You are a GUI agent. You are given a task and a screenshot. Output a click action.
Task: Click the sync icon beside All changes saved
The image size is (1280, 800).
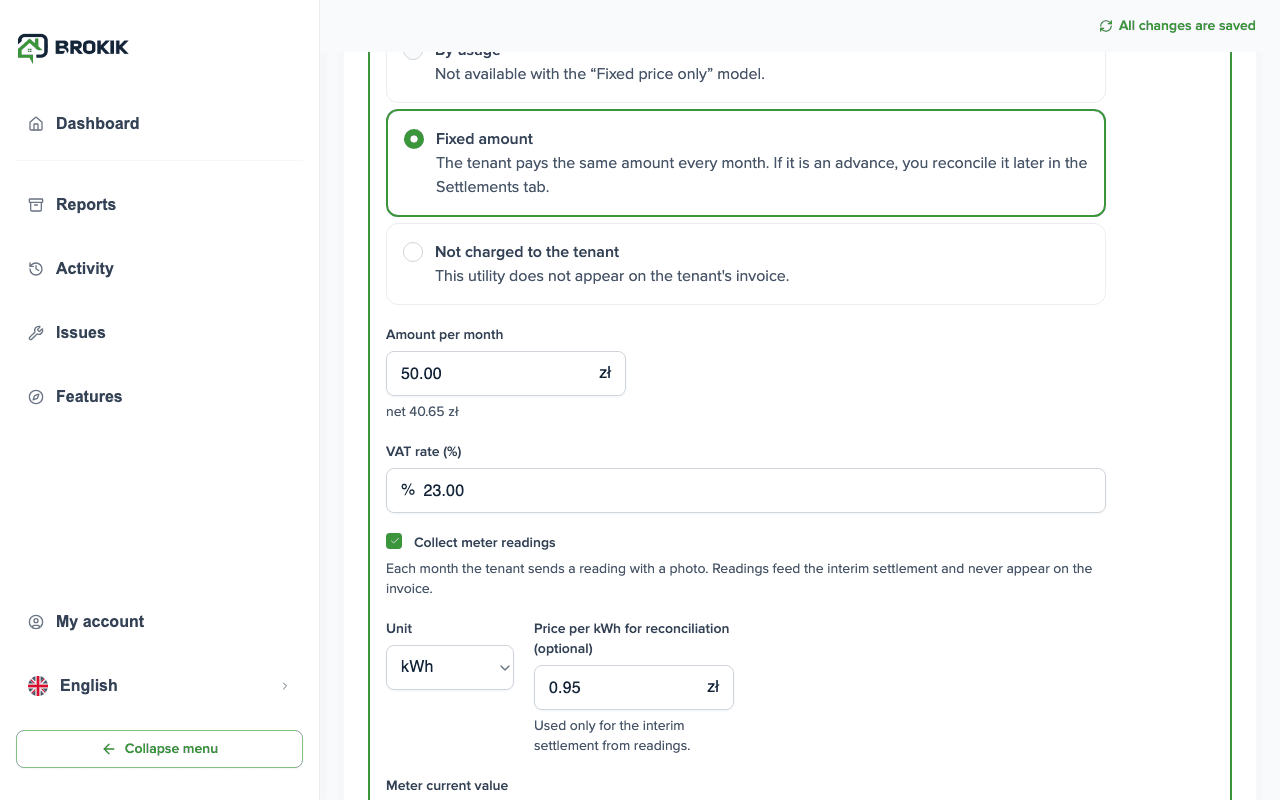(1106, 26)
